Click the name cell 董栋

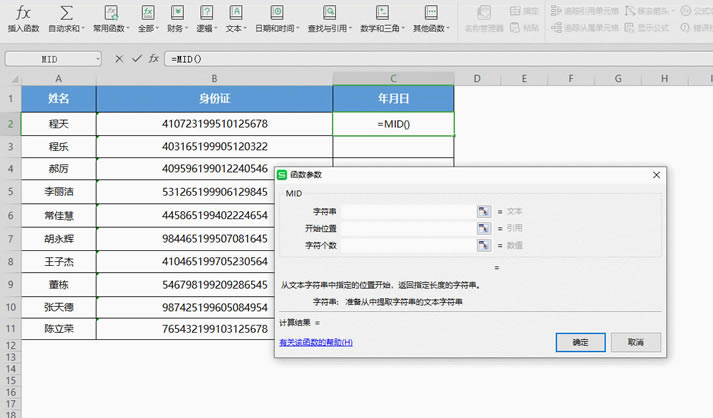(59, 285)
